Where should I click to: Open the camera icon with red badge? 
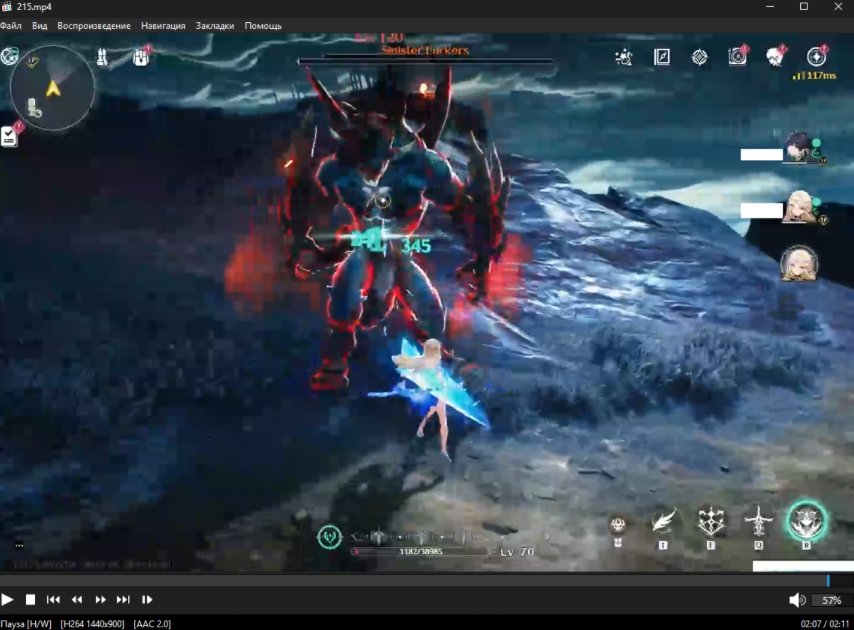pos(737,57)
